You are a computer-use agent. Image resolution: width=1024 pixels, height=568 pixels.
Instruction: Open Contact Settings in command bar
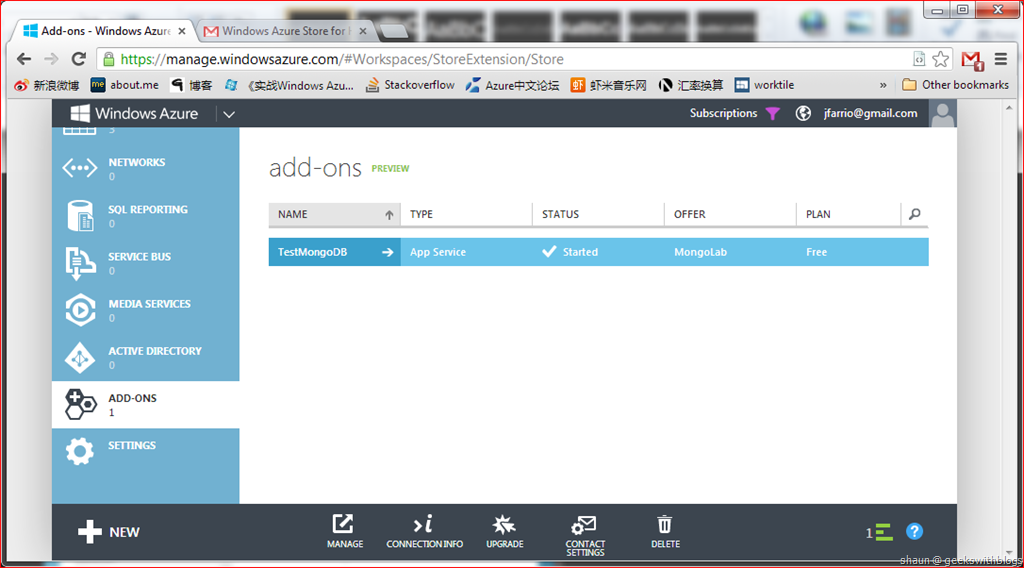[585, 535]
